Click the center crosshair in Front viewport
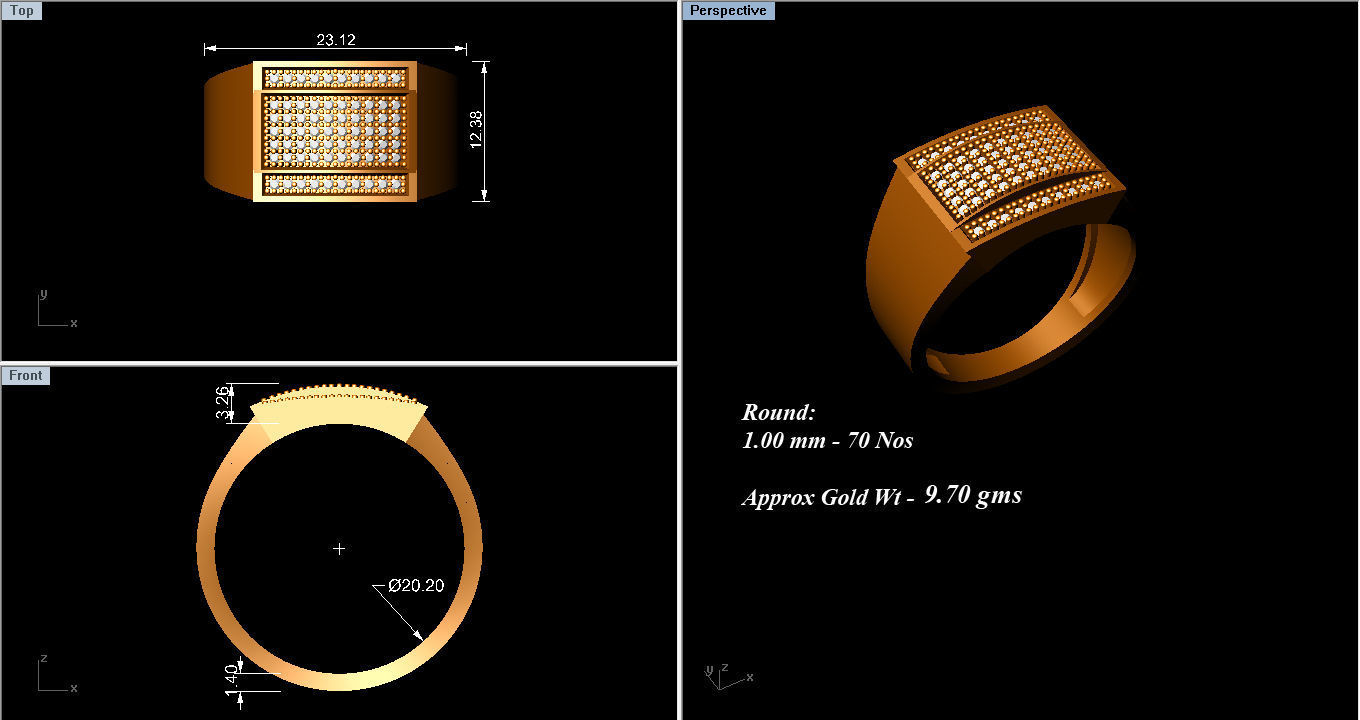This screenshot has height=720, width=1360. [339, 548]
